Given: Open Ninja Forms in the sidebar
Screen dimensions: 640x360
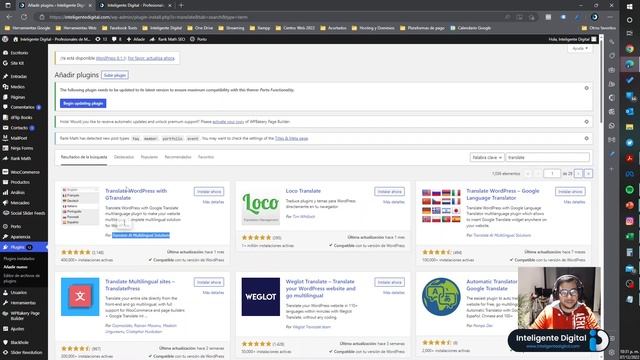Looking at the screenshot, I should [x=22, y=148].
